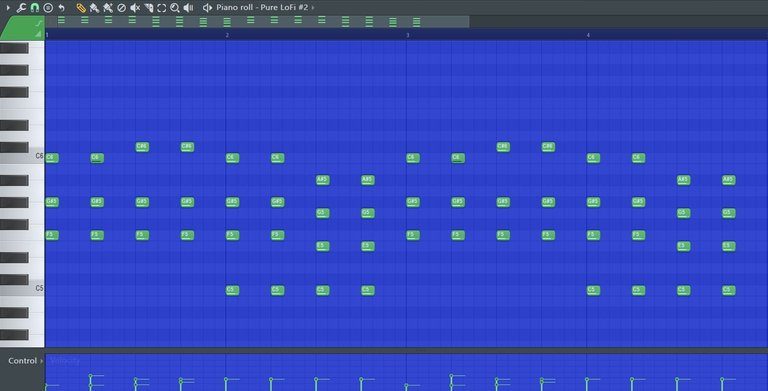
Task: Select the Slice tool icon
Action: [148, 7]
